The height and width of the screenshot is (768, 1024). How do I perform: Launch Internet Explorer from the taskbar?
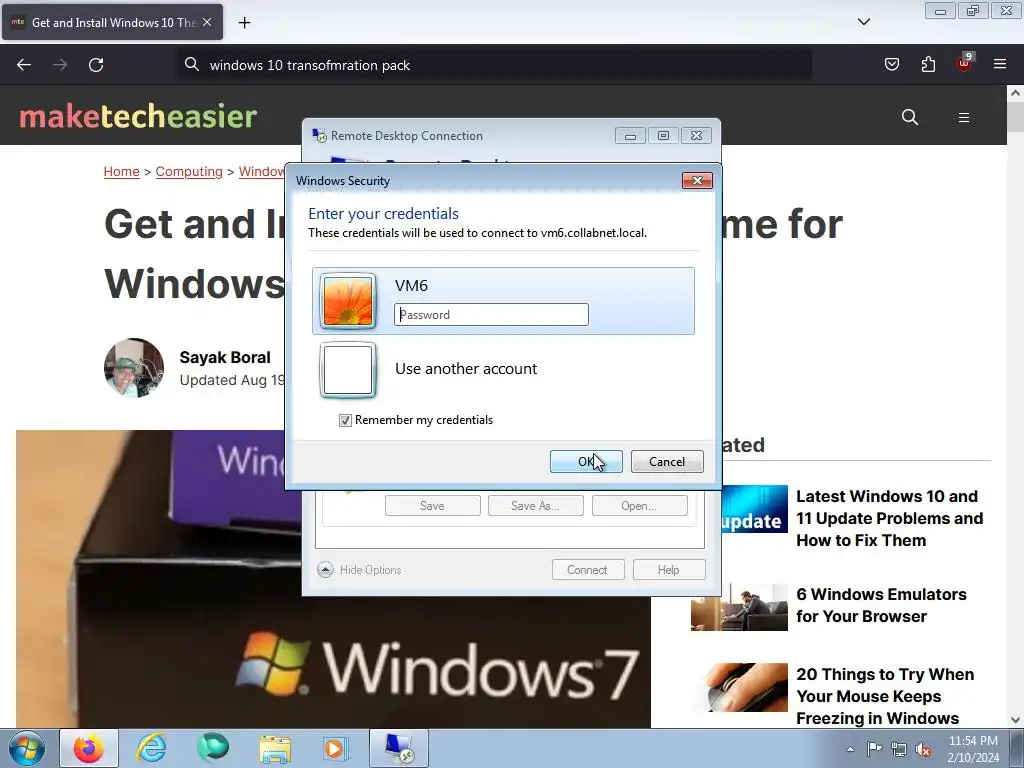[152, 748]
